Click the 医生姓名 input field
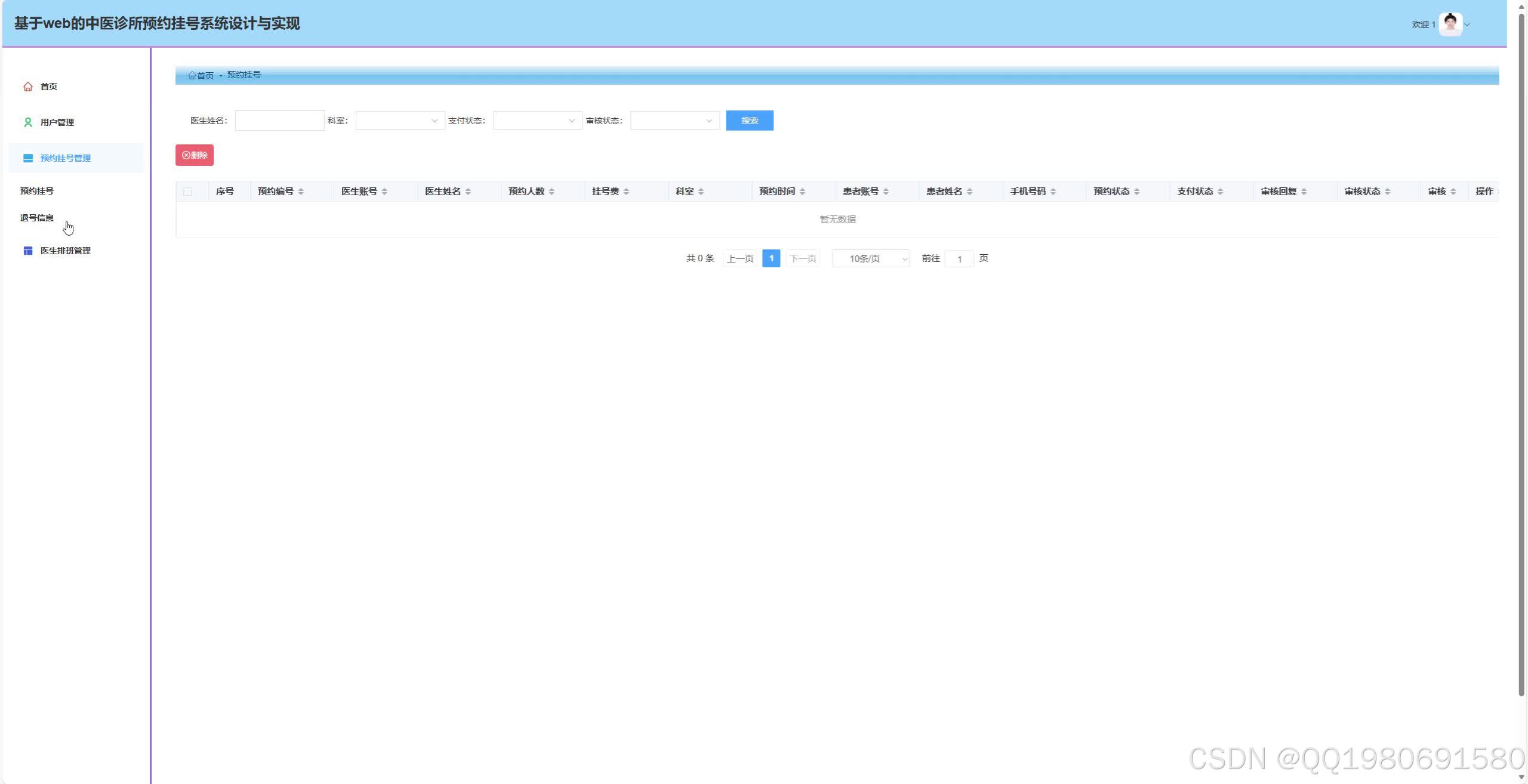Screen dimensions: 1528x784 point(279,121)
